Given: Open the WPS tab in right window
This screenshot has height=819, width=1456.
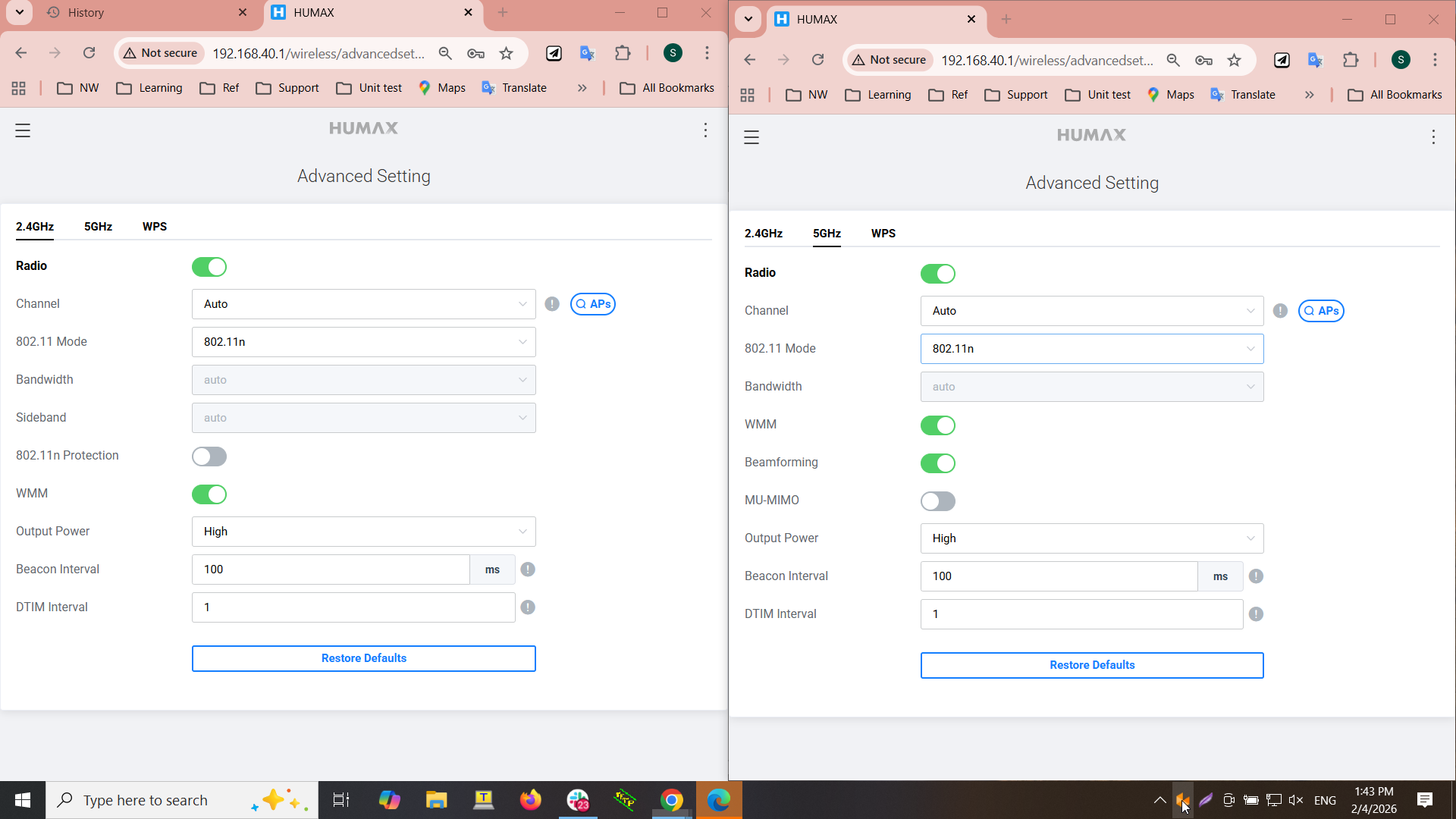Looking at the screenshot, I should pyautogui.click(x=883, y=234).
